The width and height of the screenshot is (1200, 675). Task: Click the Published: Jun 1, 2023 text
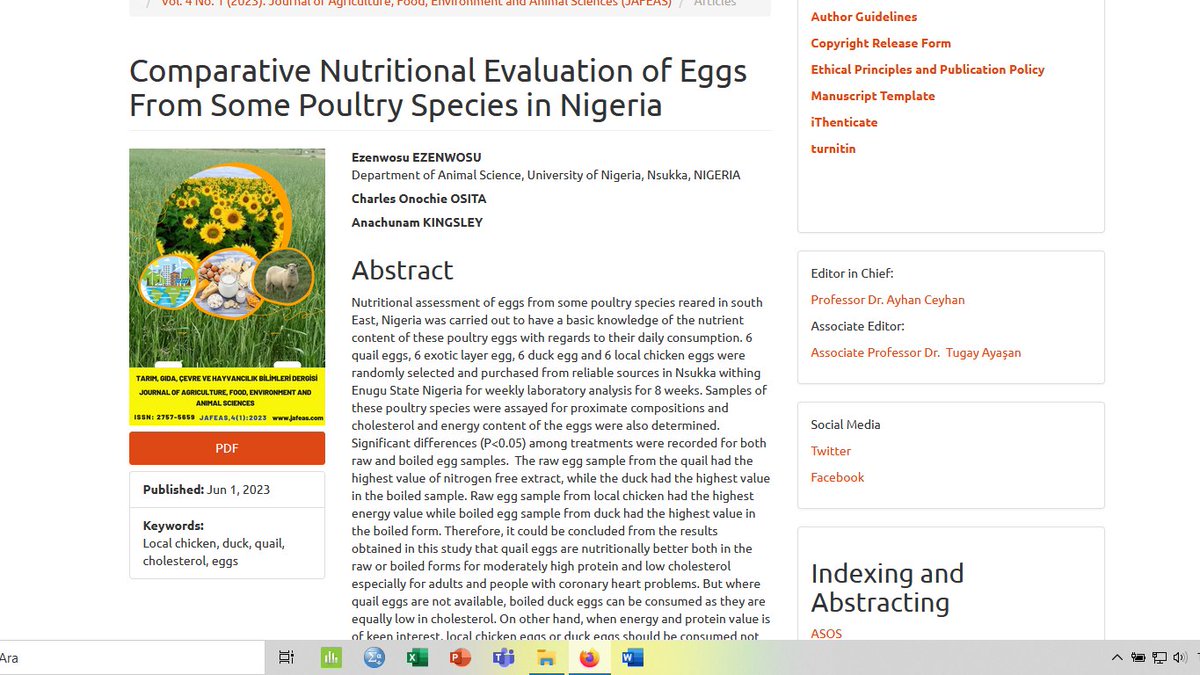coord(206,490)
